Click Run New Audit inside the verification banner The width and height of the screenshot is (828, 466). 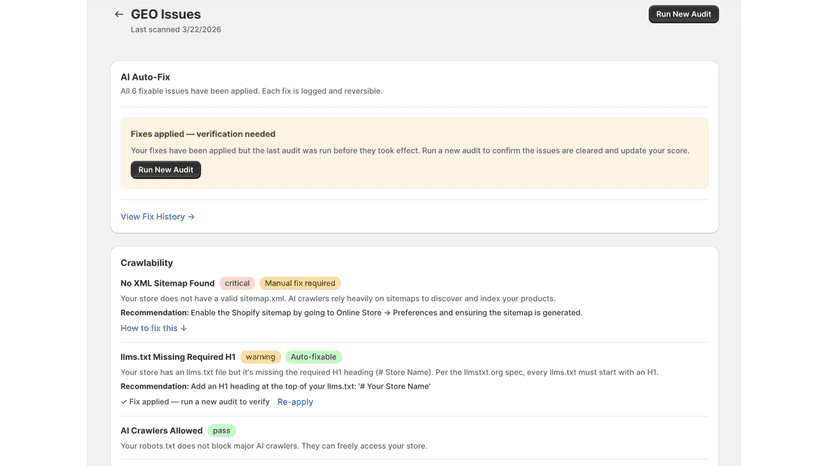click(166, 170)
